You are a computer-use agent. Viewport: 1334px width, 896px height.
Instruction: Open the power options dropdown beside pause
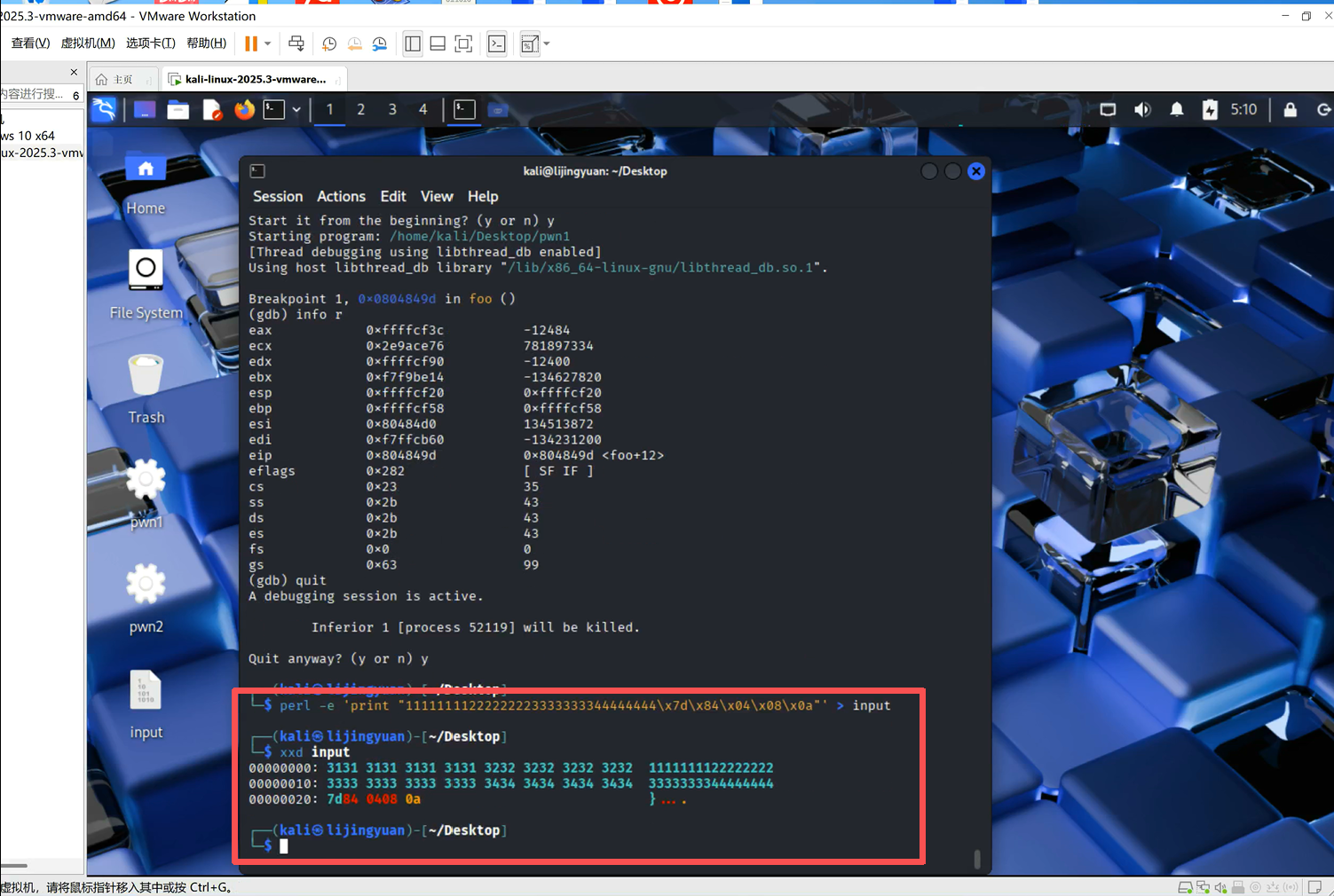[x=267, y=43]
